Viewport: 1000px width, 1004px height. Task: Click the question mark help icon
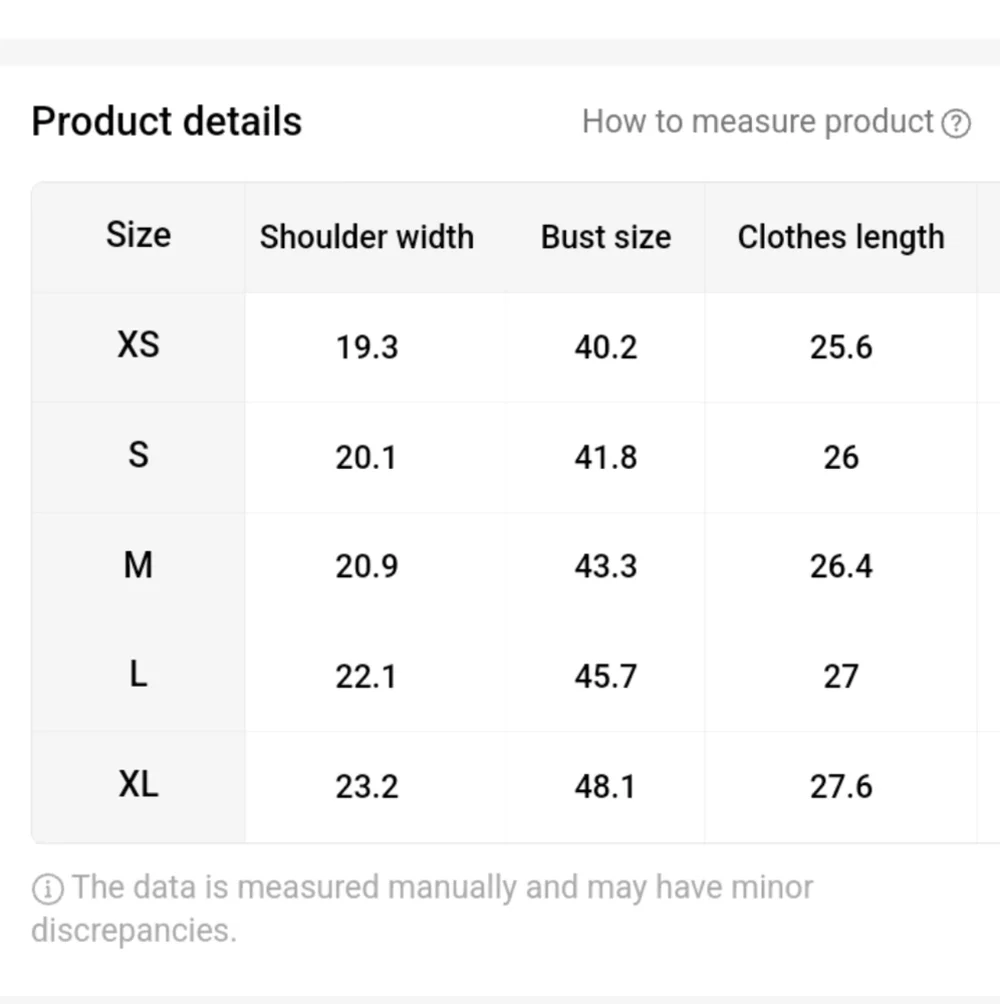956,123
